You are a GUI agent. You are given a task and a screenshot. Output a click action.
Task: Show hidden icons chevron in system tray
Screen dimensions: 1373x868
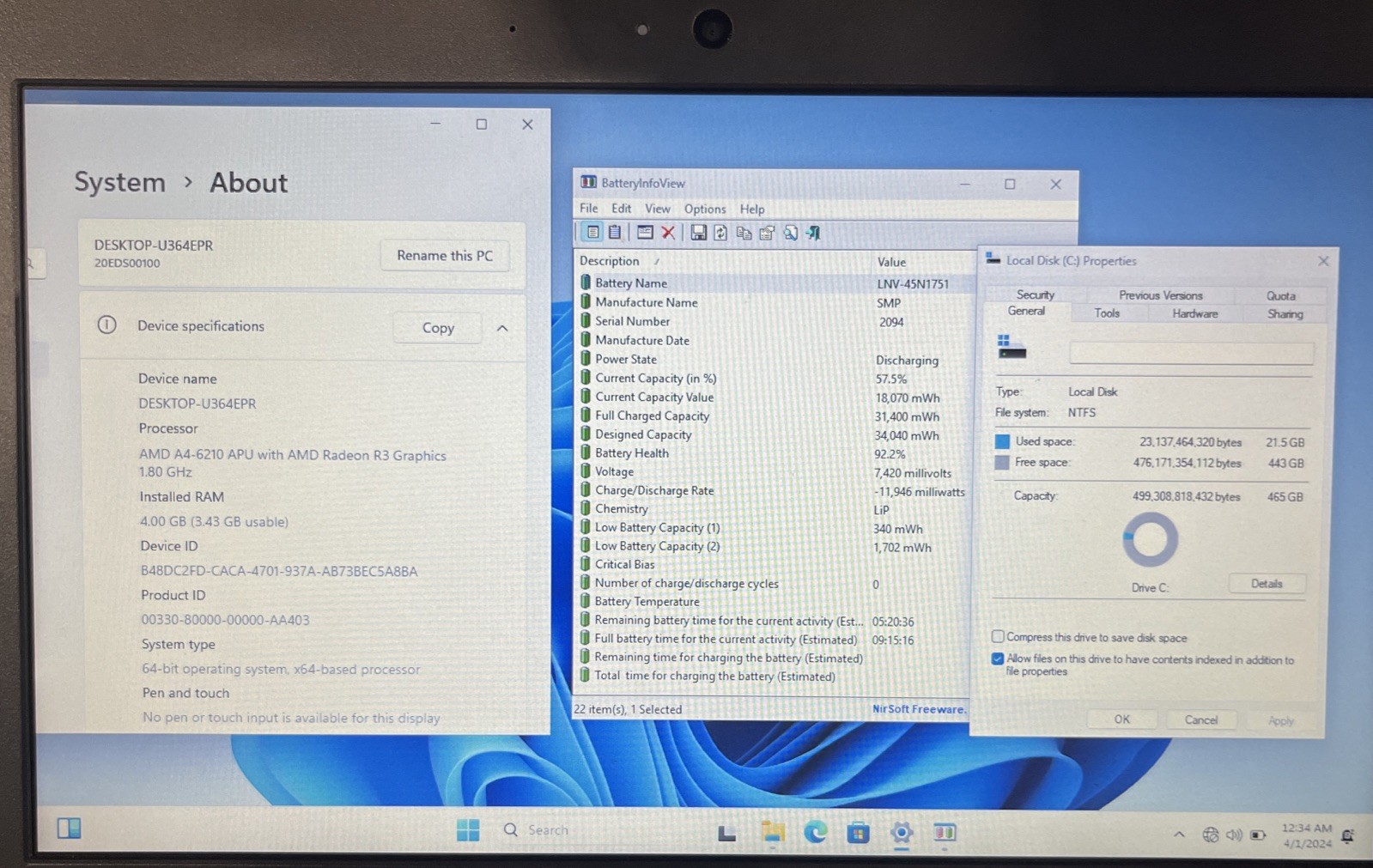(x=1179, y=834)
